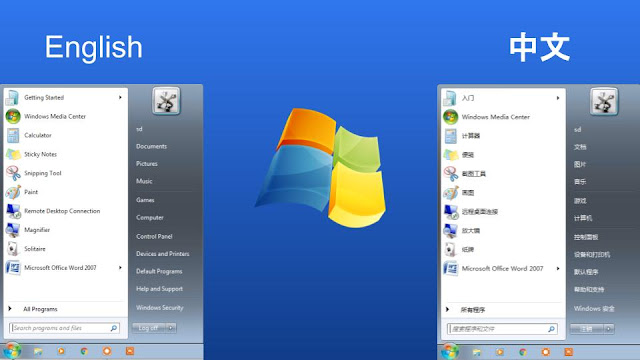Open user folder sd in English menu

pos(139,129)
